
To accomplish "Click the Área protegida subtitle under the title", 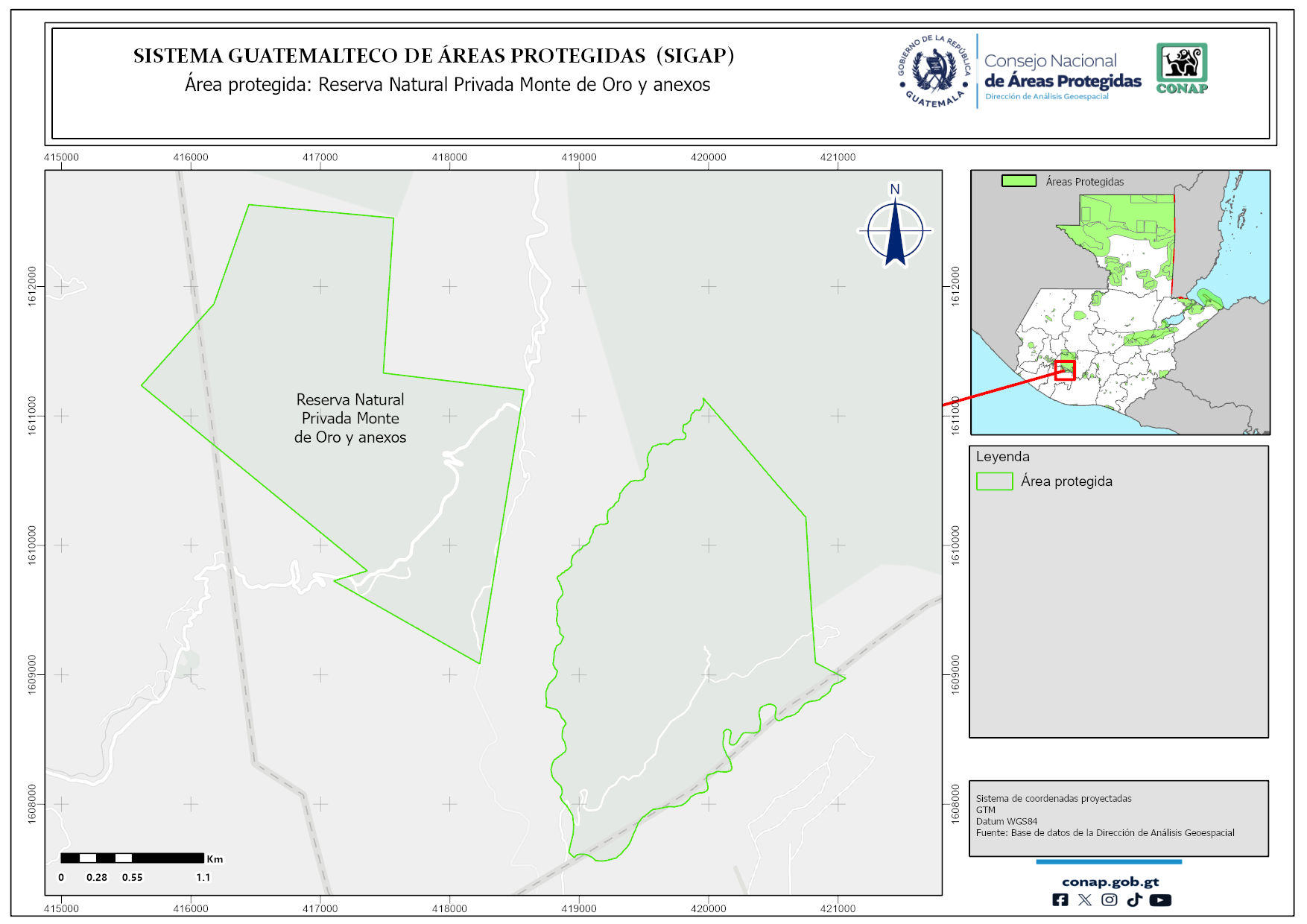I will coord(447,85).
